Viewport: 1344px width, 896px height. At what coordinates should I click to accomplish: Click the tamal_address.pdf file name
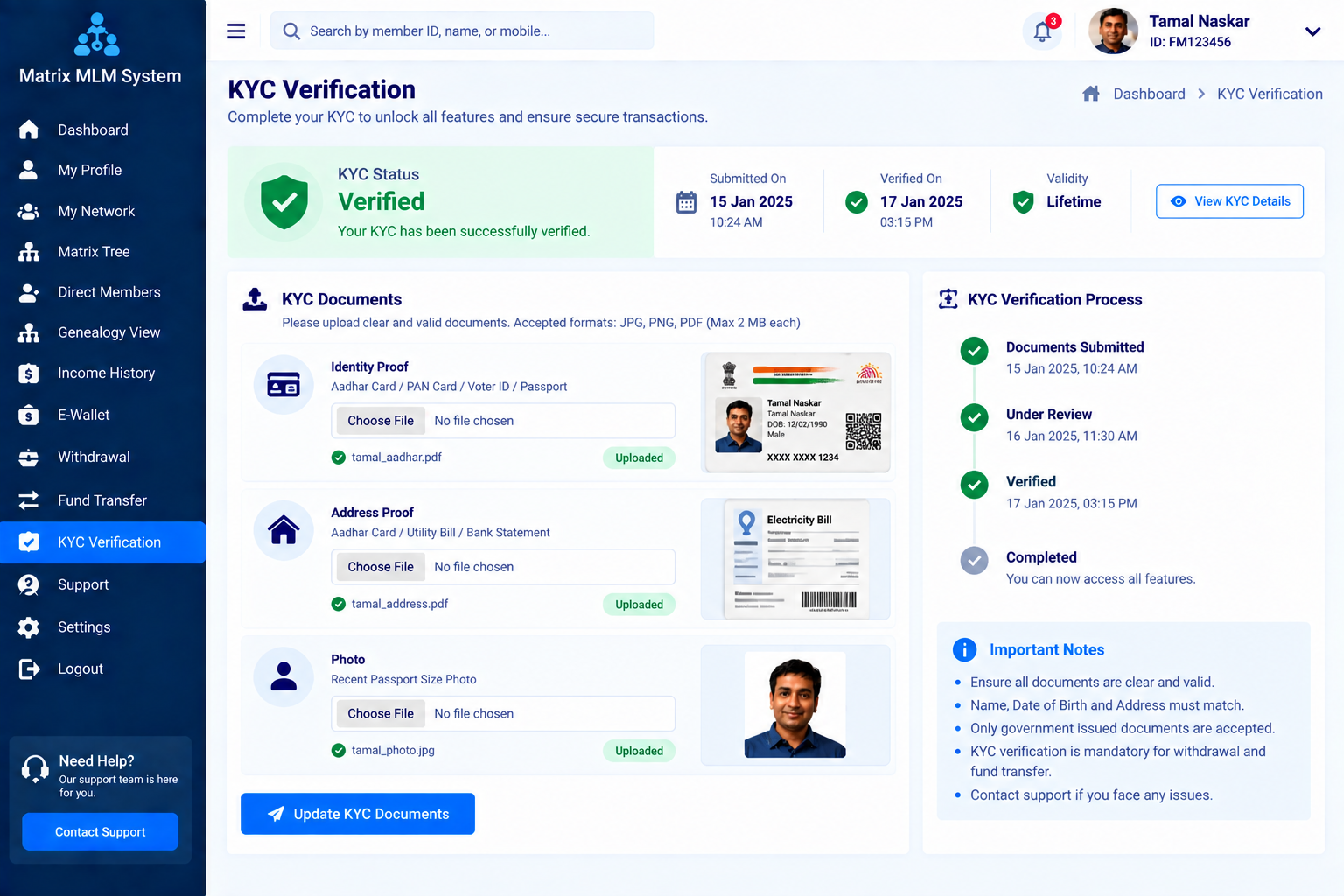pyautogui.click(x=400, y=604)
